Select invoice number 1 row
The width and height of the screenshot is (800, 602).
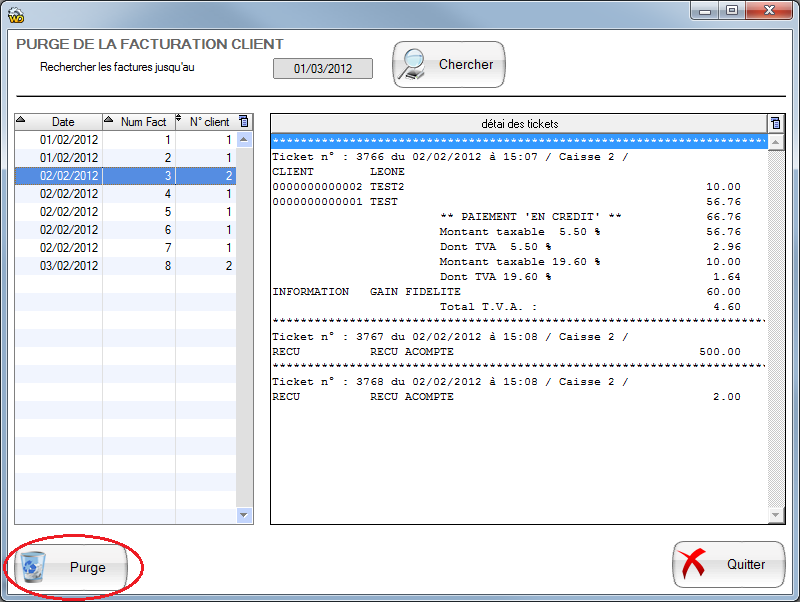[x=125, y=140]
